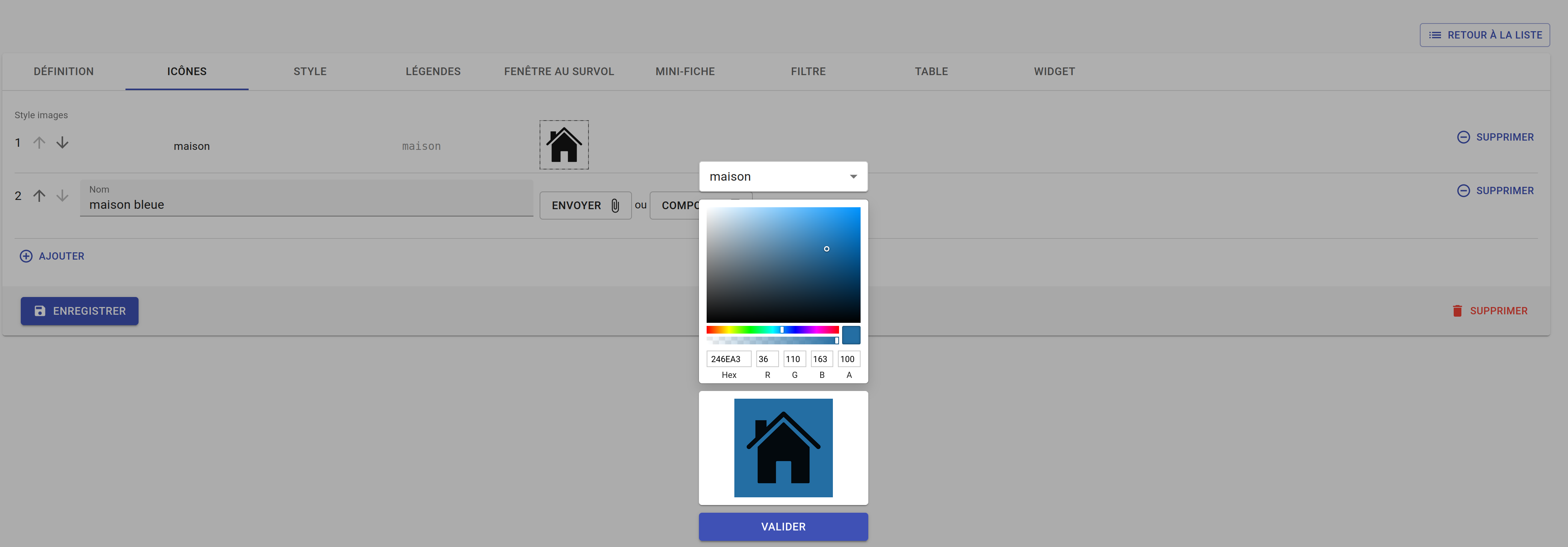
Task: Click the Hex color input field
Action: tap(729, 359)
